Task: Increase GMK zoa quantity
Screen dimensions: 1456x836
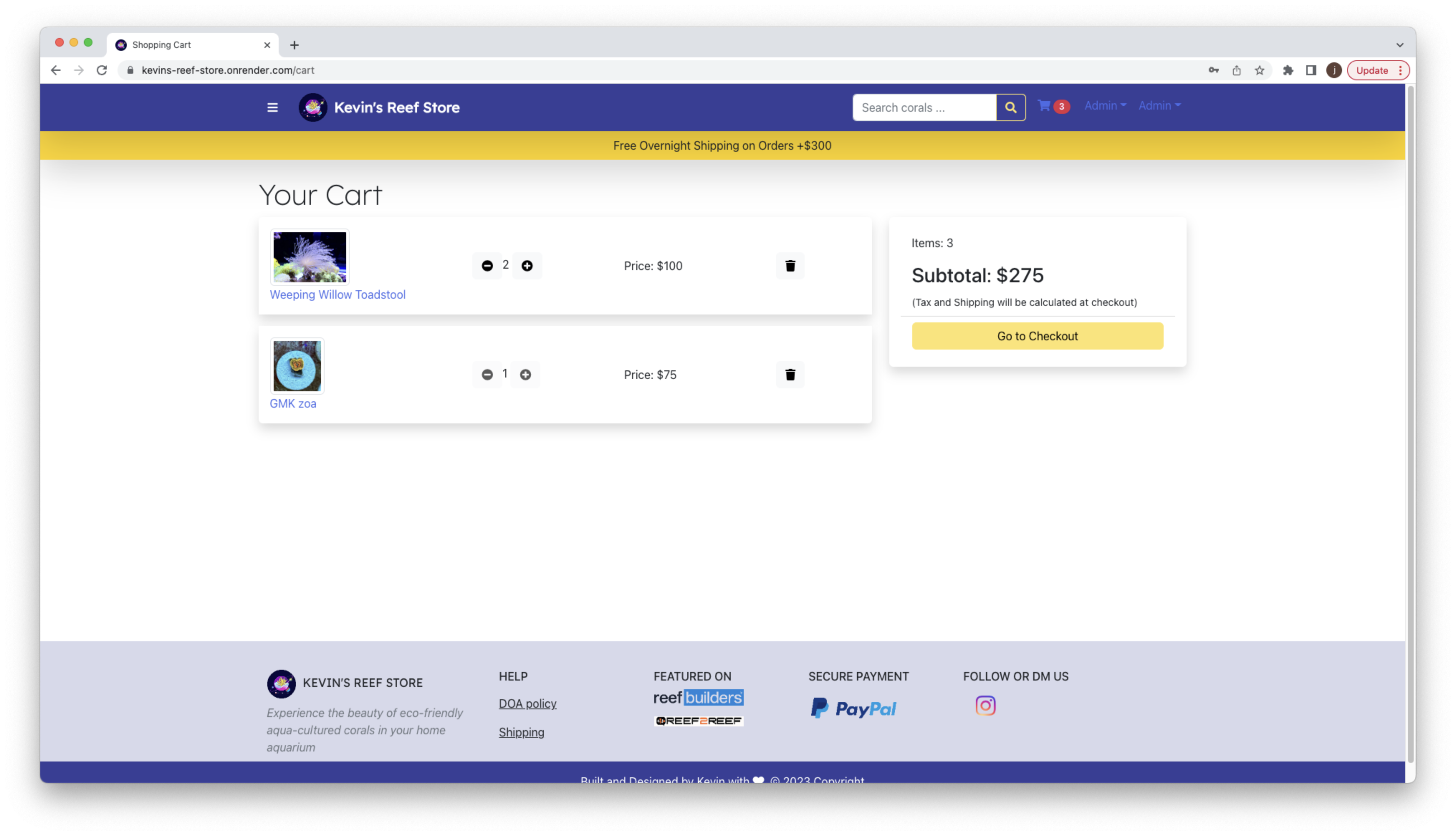Action: 525,374
